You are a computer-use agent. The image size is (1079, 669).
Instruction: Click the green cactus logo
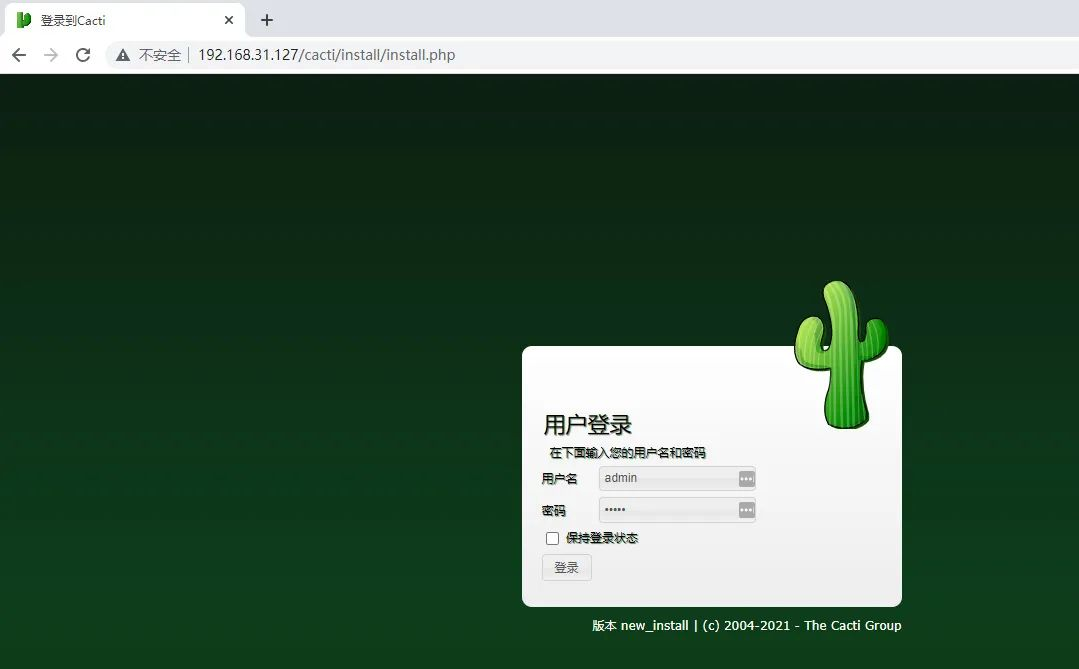pyautogui.click(x=841, y=354)
